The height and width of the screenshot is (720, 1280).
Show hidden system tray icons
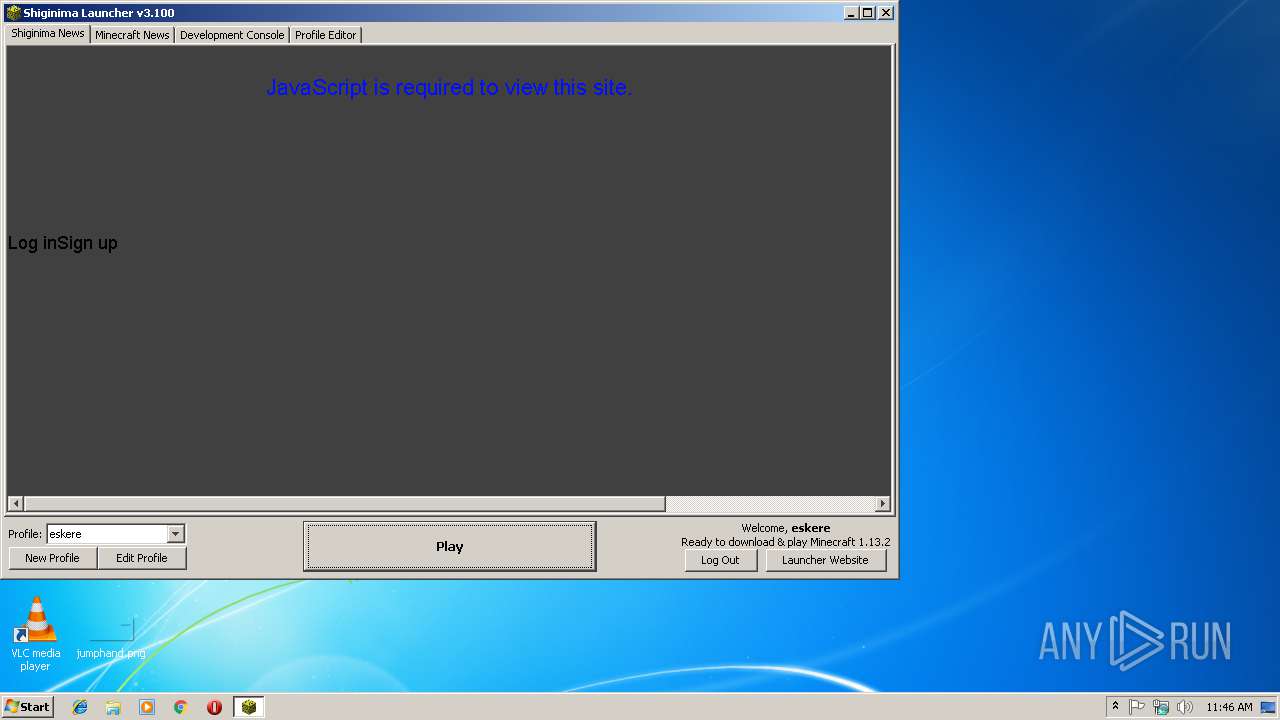click(x=1115, y=707)
